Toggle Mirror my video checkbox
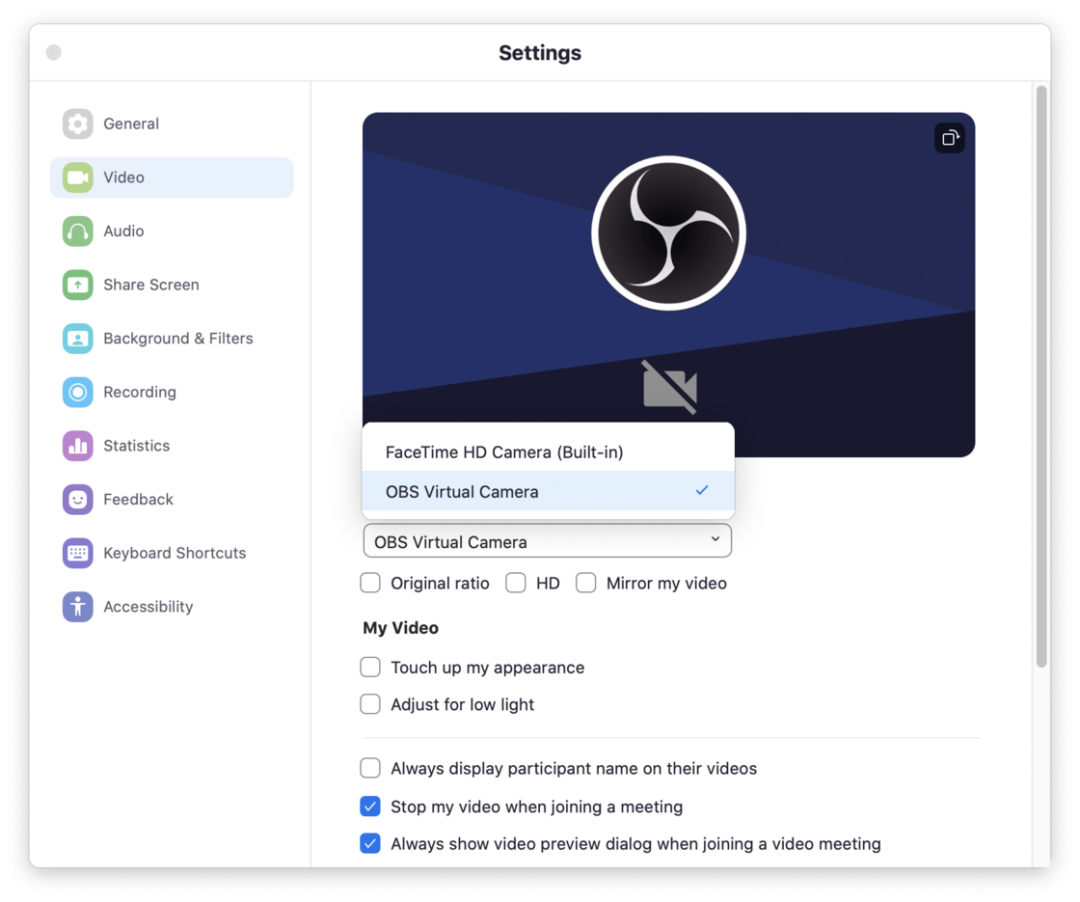The width and height of the screenshot is (1080, 902). tap(586, 583)
